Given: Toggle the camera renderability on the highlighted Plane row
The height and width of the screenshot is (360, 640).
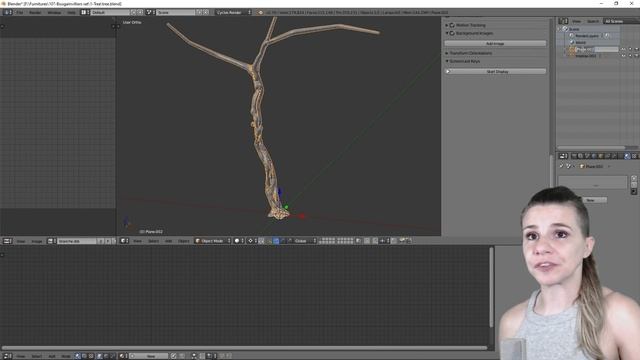Looking at the screenshot, I should point(636,49).
